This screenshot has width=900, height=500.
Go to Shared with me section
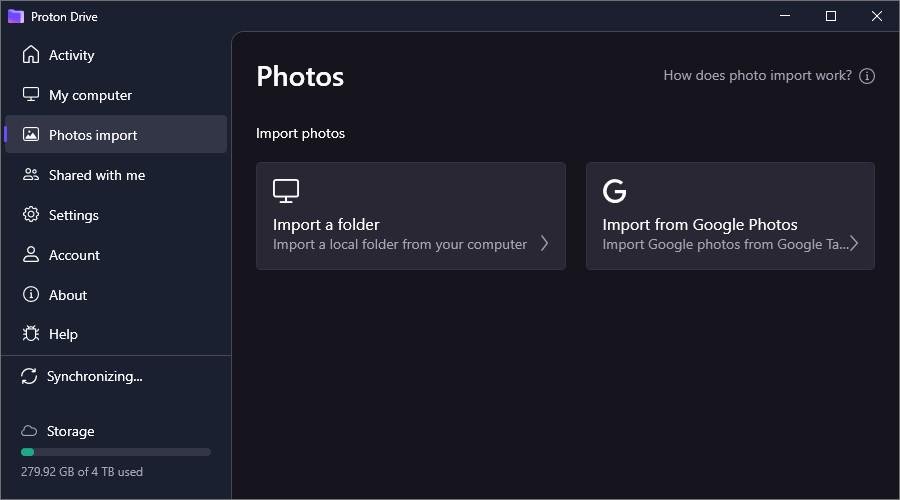97,175
